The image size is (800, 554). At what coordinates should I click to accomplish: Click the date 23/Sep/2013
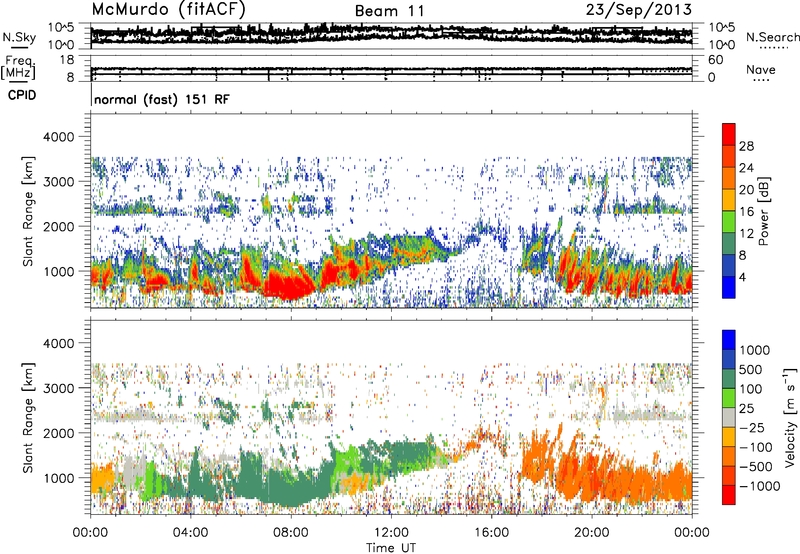638,10
